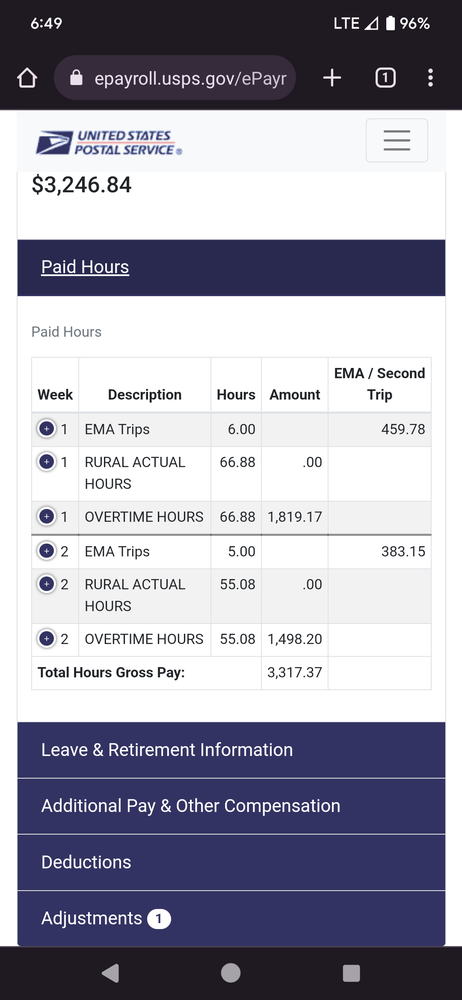Screen dimensions: 462x1000
Task: Tap the EMA / Second Trip column header
Action: pos(380,384)
